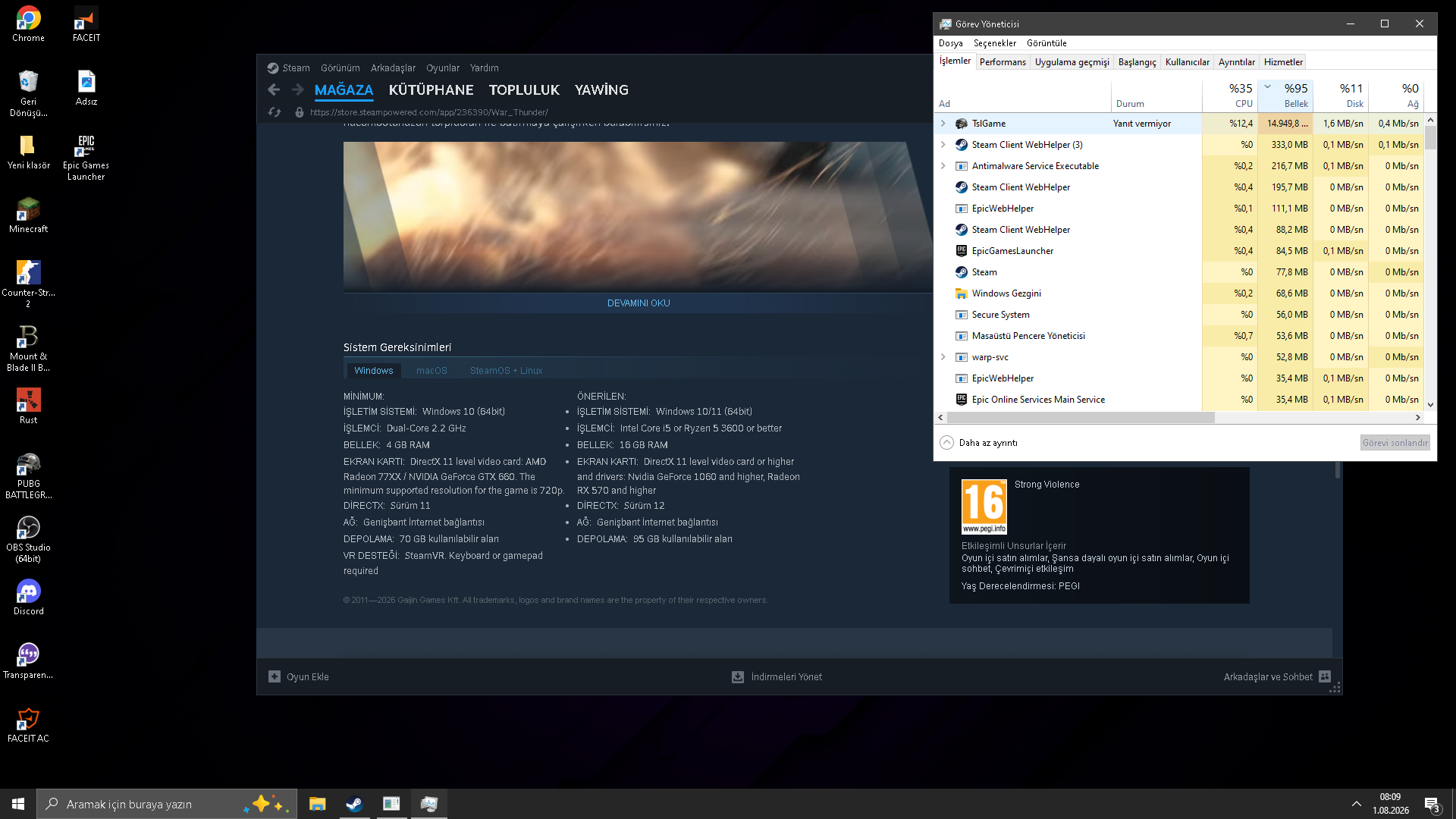
Task: Expand Antimalware Service Executable row
Action: pos(943,166)
